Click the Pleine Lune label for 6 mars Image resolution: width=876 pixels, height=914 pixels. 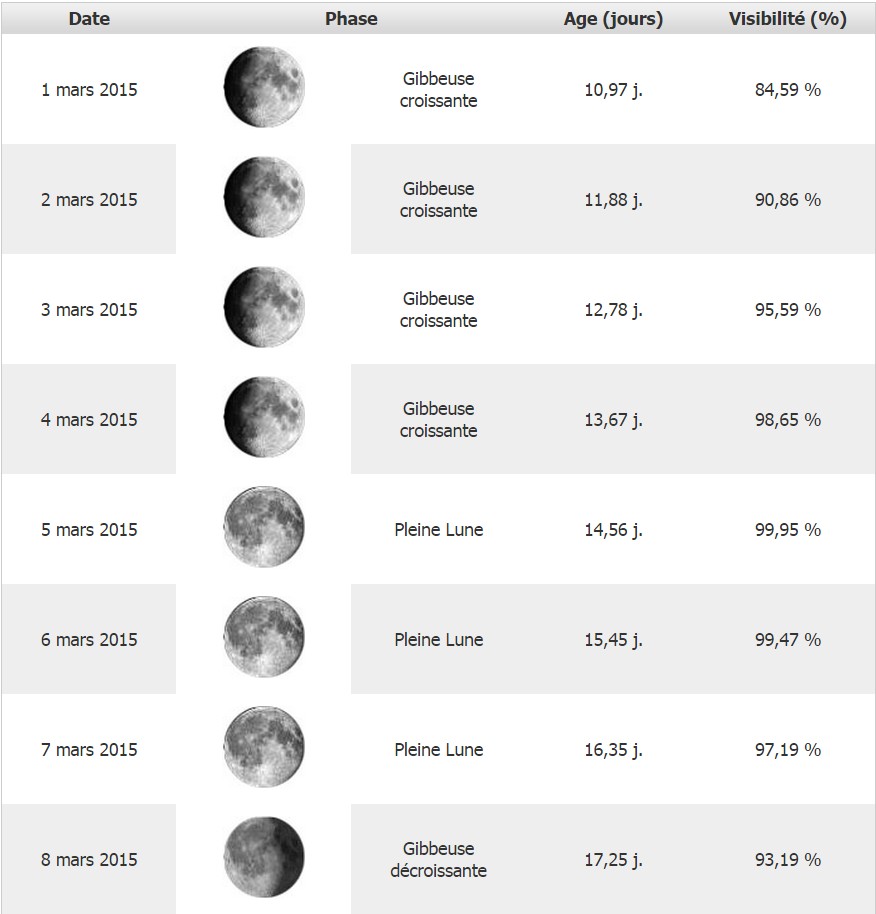439,640
